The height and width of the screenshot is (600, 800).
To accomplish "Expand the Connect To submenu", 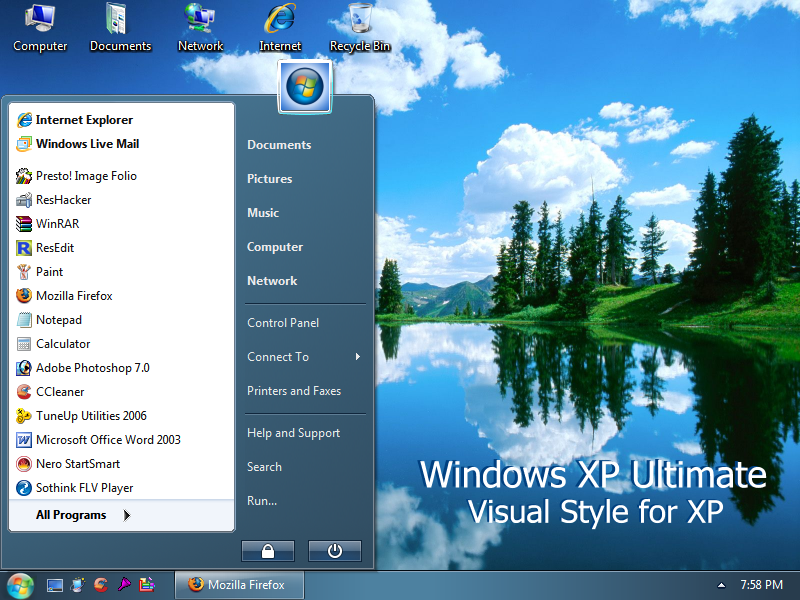I will [x=277, y=356].
